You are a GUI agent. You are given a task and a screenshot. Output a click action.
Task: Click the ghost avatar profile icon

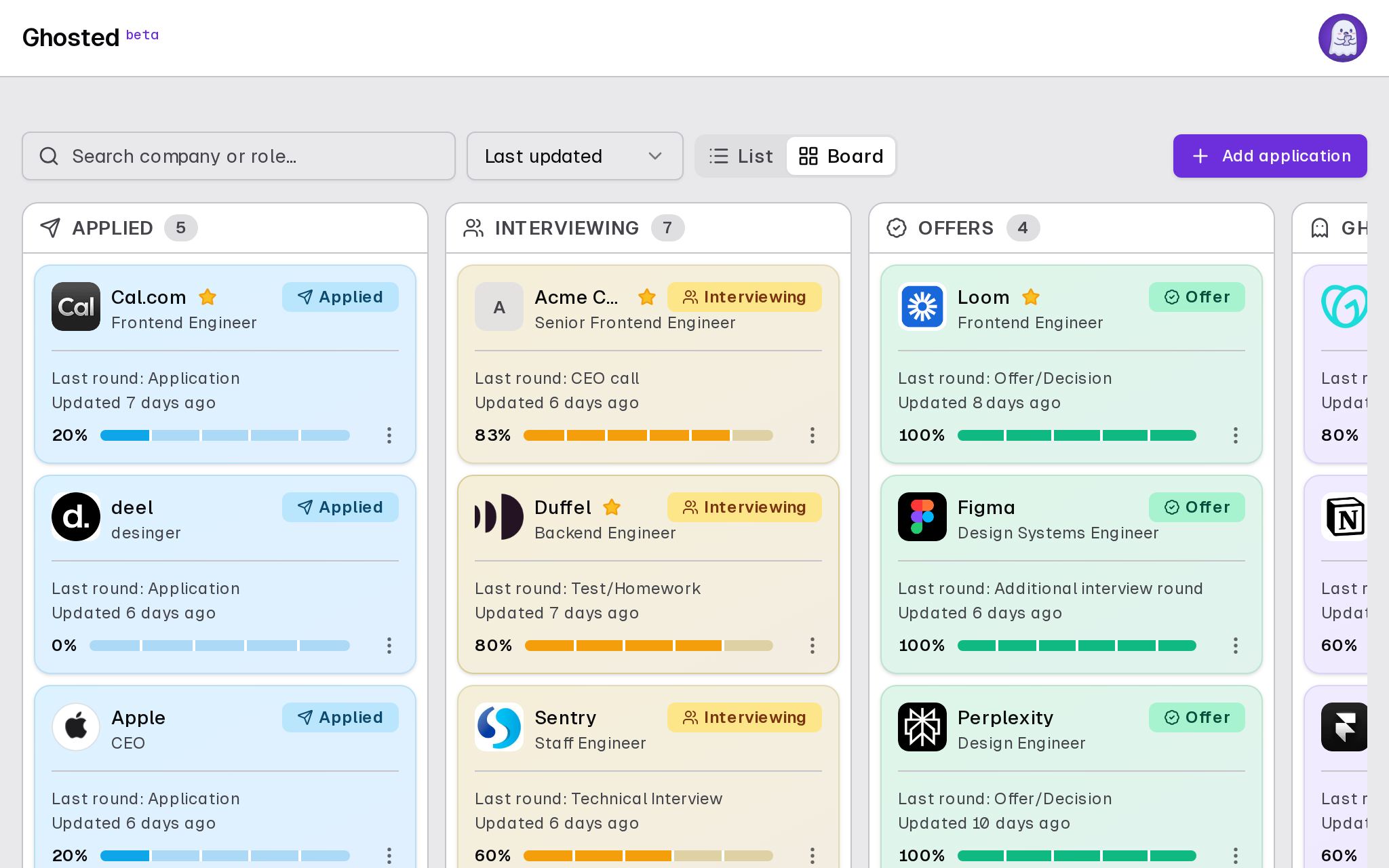(1342, 38)
